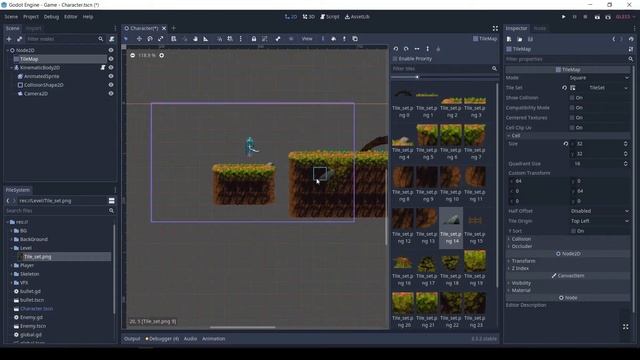Open the Scene menu
Viewport: 640px width, 360px height.
tap(11, 17)
